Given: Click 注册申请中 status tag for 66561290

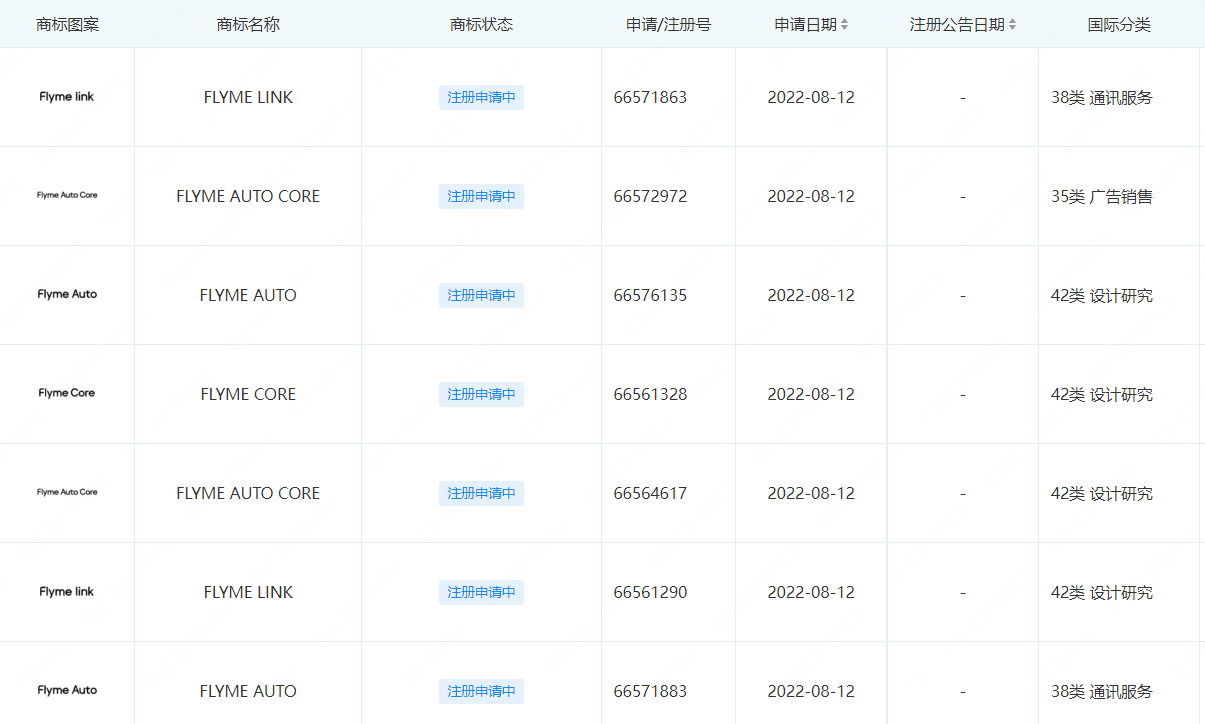Looking at the screenshot, I should pyautogui.click(x=481, y=593).
